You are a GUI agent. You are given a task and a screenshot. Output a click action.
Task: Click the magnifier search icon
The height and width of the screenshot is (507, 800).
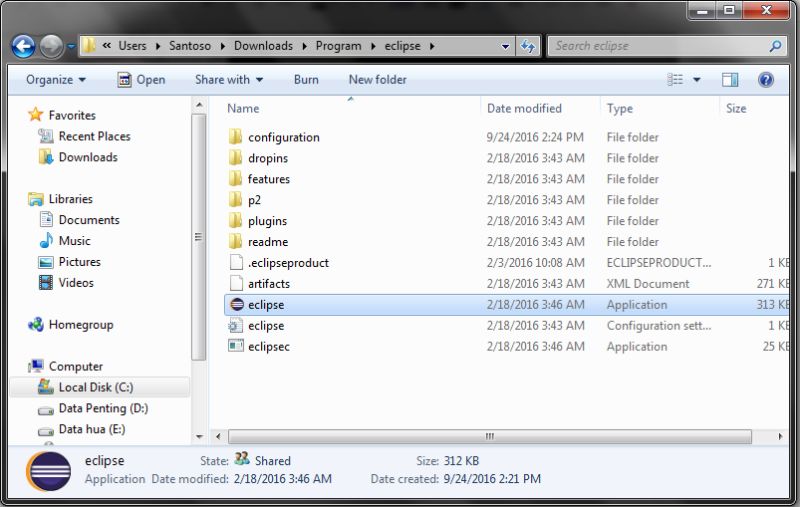[x=776, y=46]
